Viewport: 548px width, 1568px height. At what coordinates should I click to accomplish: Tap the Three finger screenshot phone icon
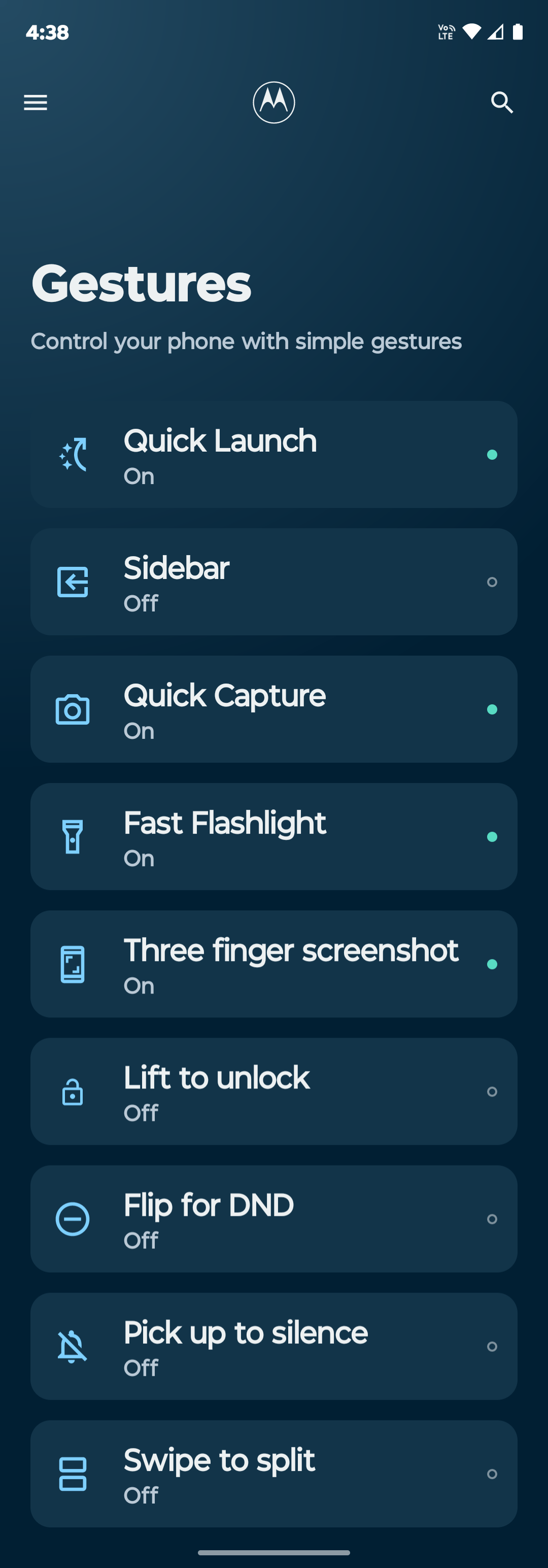tap(73, 964)
